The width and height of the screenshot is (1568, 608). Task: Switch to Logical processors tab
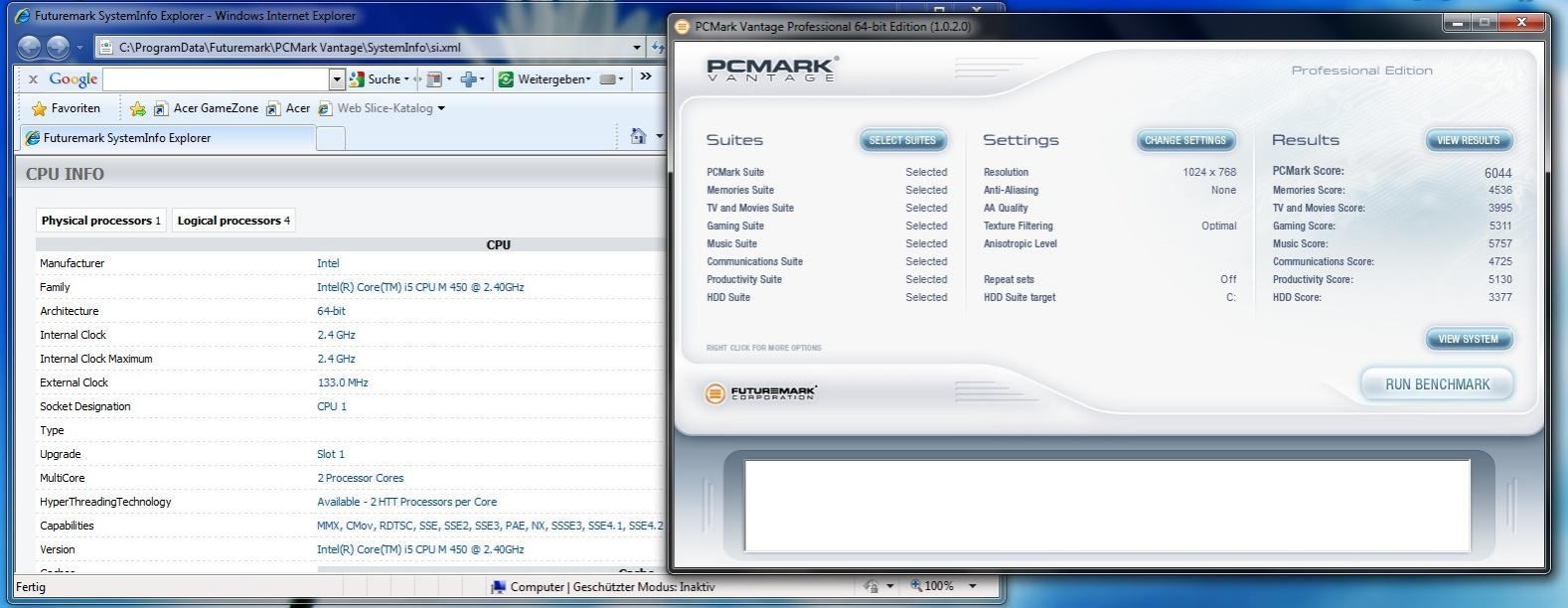point(234,221)
